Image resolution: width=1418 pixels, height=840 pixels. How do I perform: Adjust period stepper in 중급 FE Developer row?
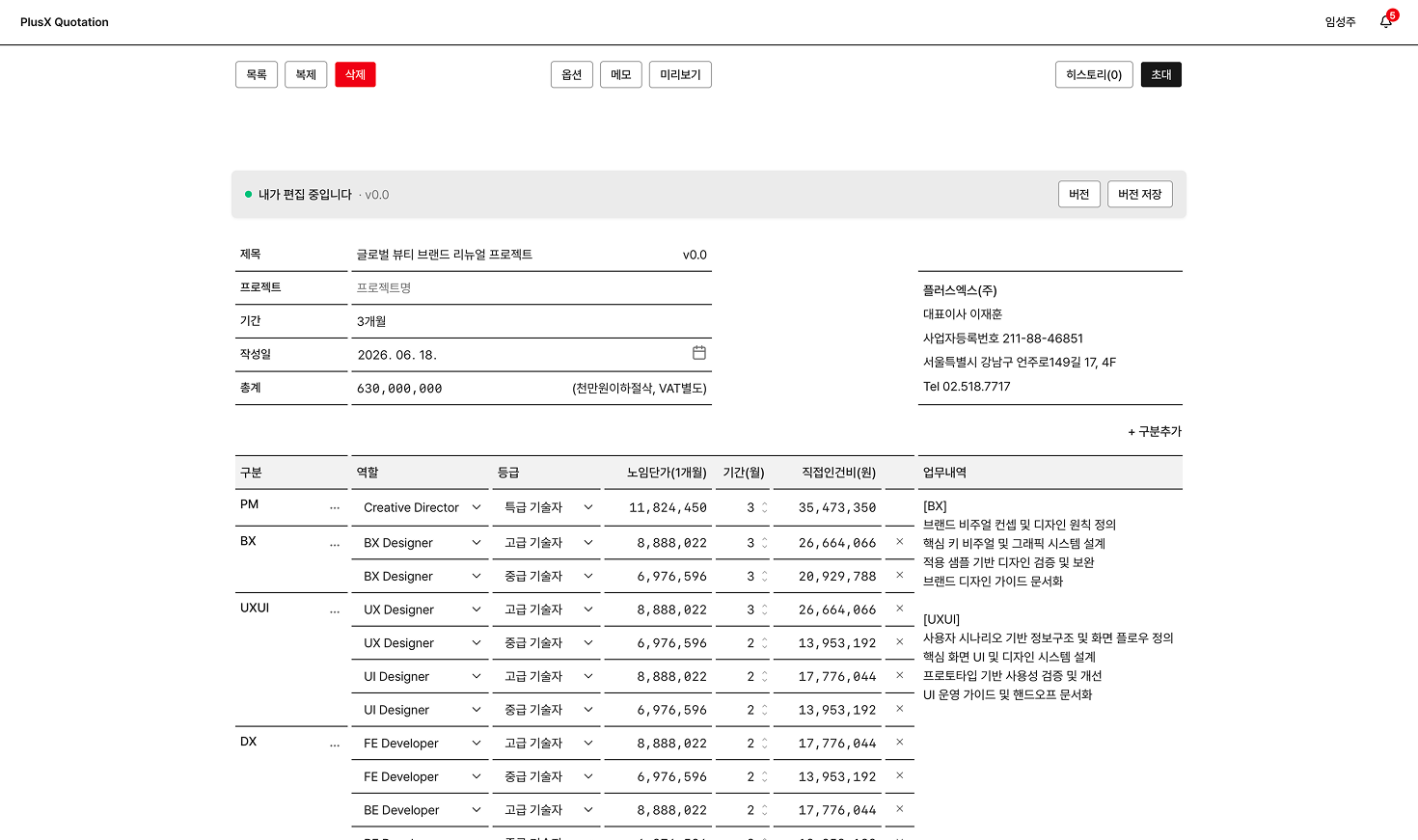(x=765, y=776)
